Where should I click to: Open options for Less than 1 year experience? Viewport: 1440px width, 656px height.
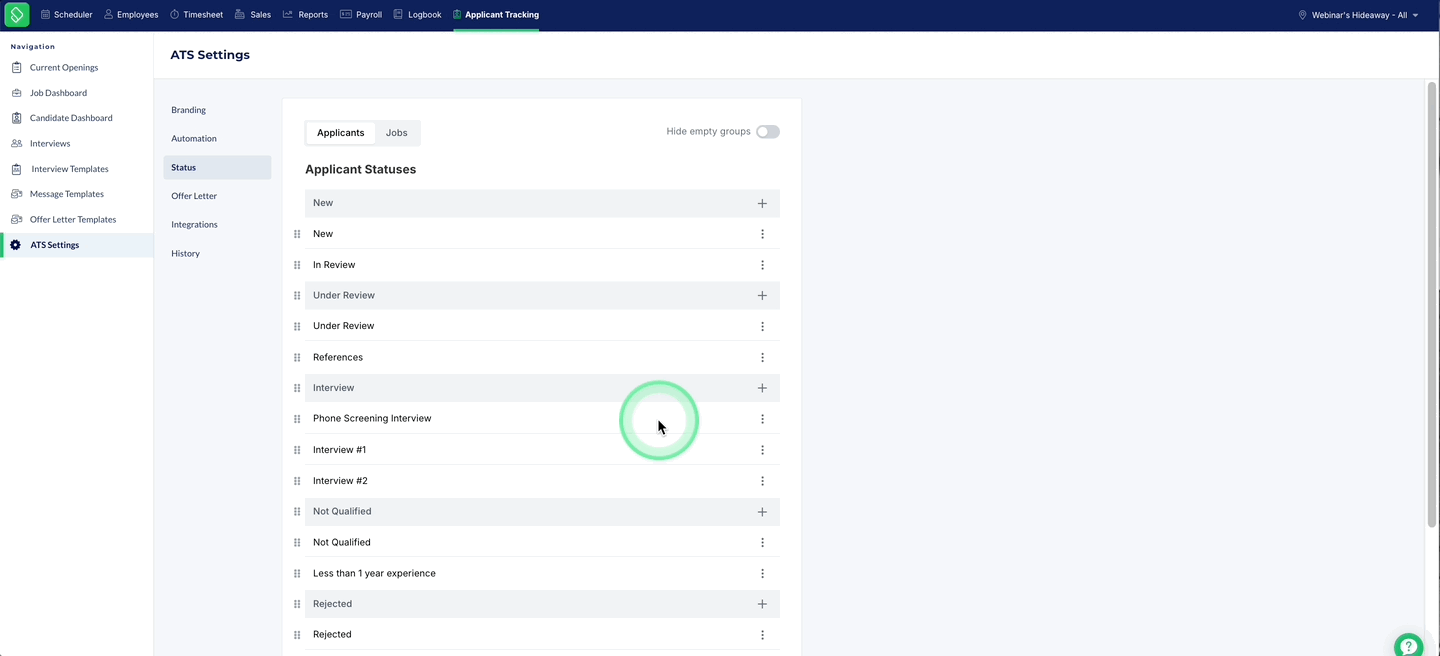[762, 574]
